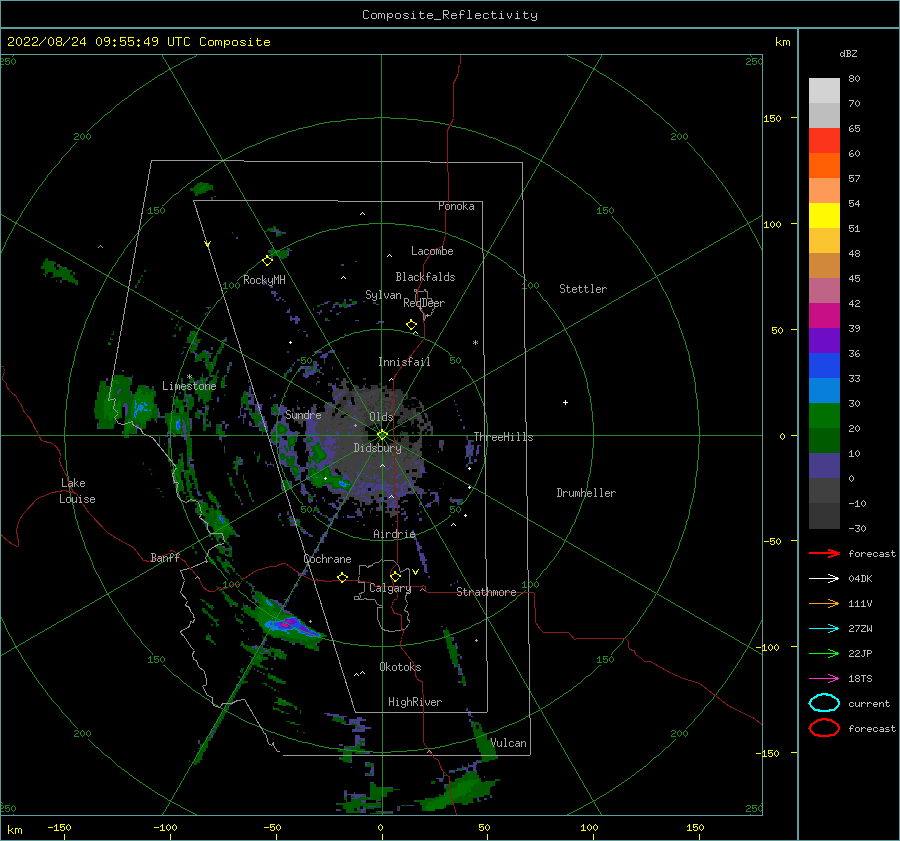Click the red forecast arrow legend icon

[x=824, y=553]
